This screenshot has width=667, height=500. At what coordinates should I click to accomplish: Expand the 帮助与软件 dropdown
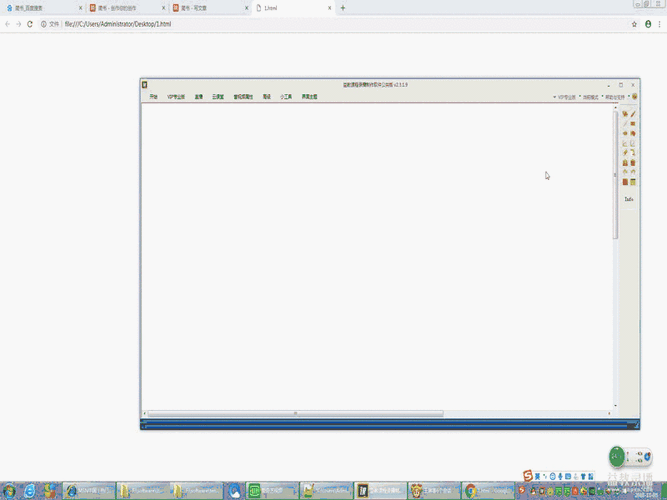[x=618, y=97]
